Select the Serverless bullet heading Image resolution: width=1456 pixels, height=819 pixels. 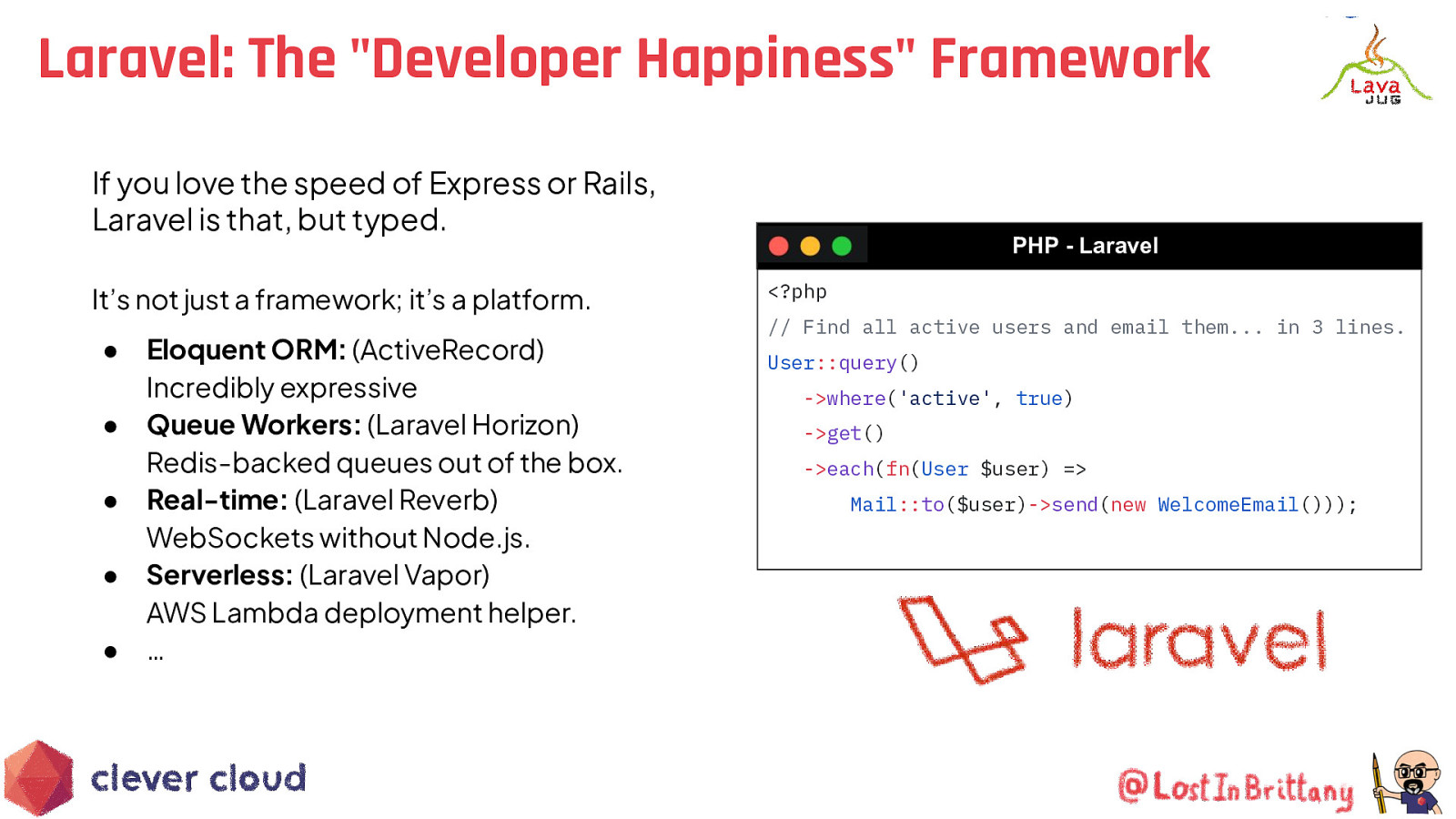219,576
